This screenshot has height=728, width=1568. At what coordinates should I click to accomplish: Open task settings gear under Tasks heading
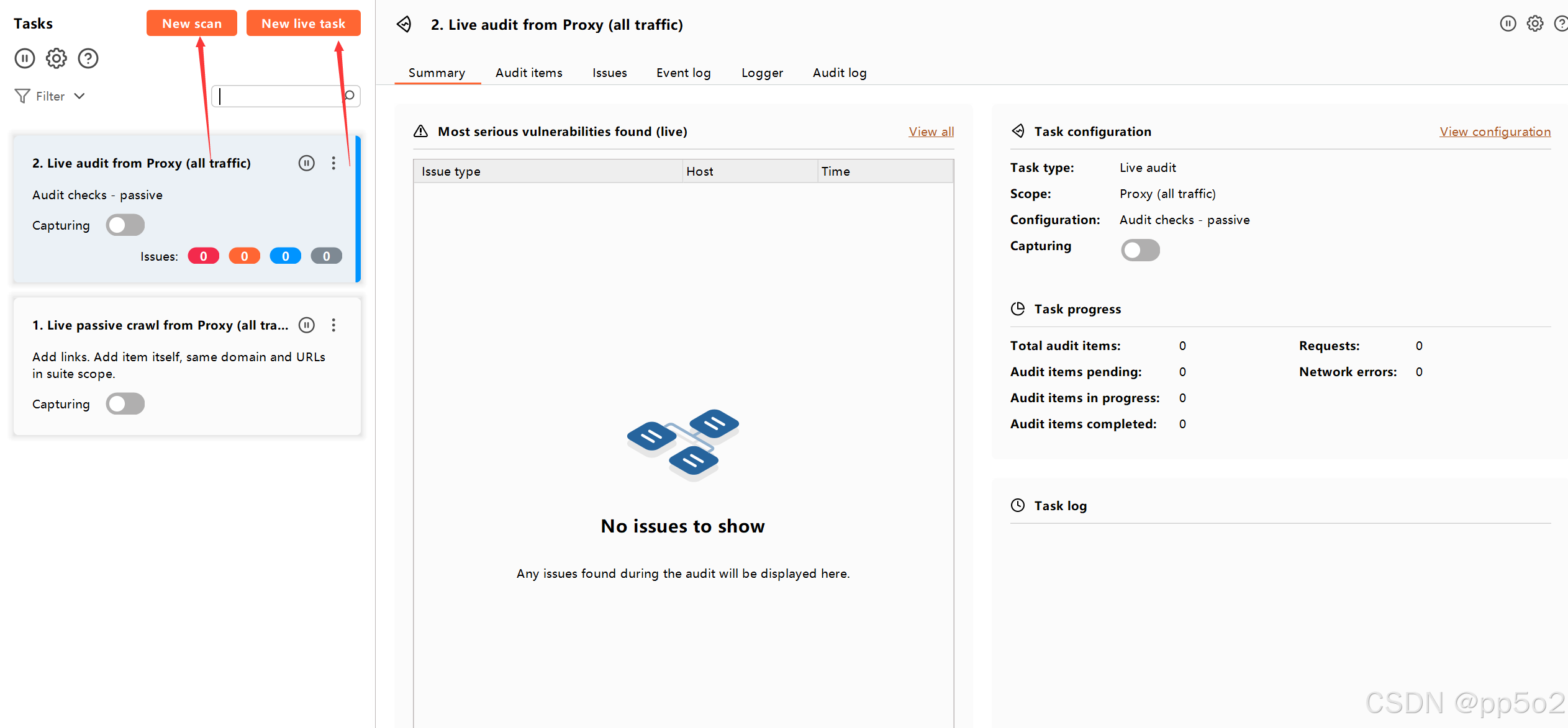coord(57,58)
